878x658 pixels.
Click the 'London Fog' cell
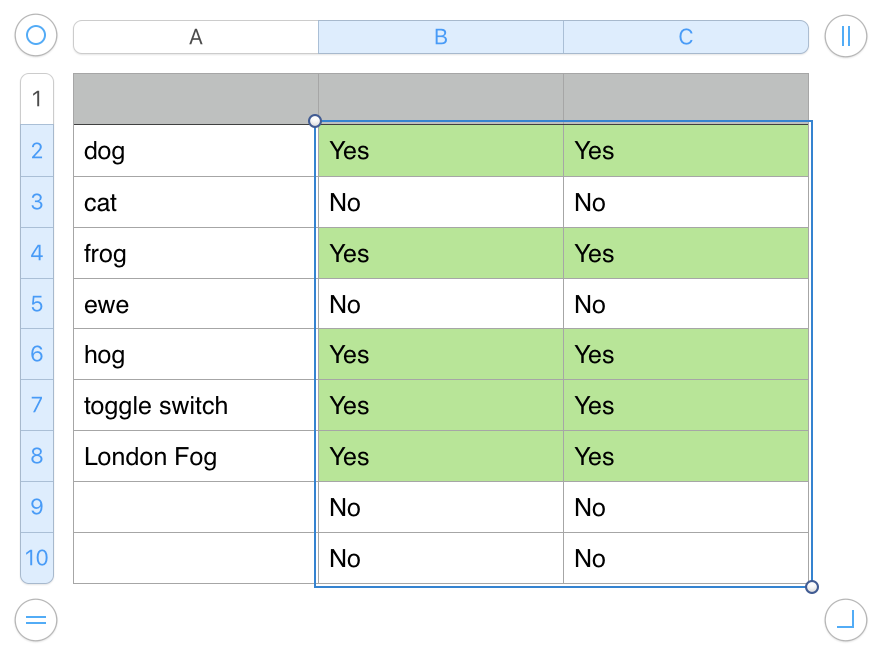click(x=196, y=457)
